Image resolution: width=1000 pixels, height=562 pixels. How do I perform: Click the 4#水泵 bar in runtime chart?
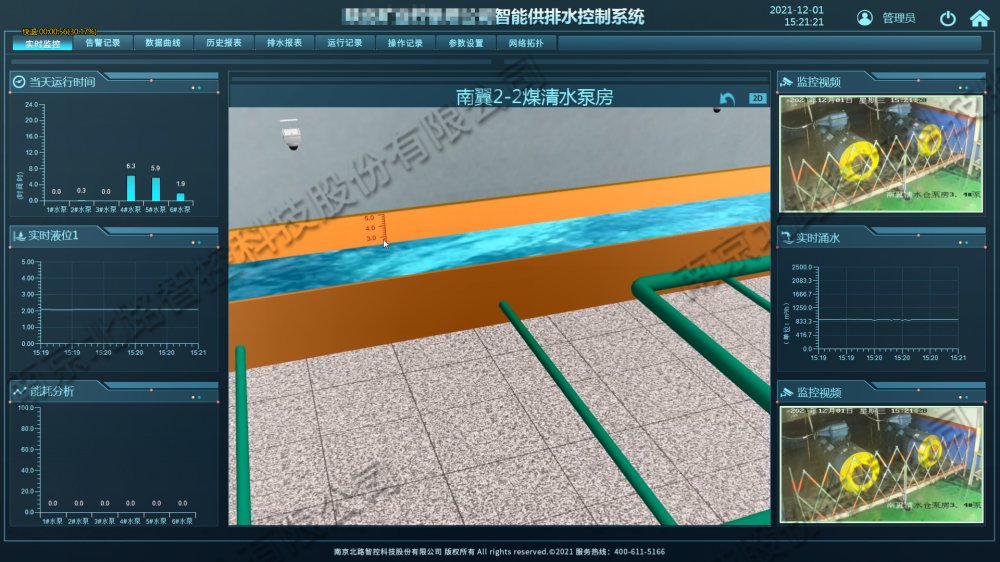pyautogui.click(x=131, y=188)
